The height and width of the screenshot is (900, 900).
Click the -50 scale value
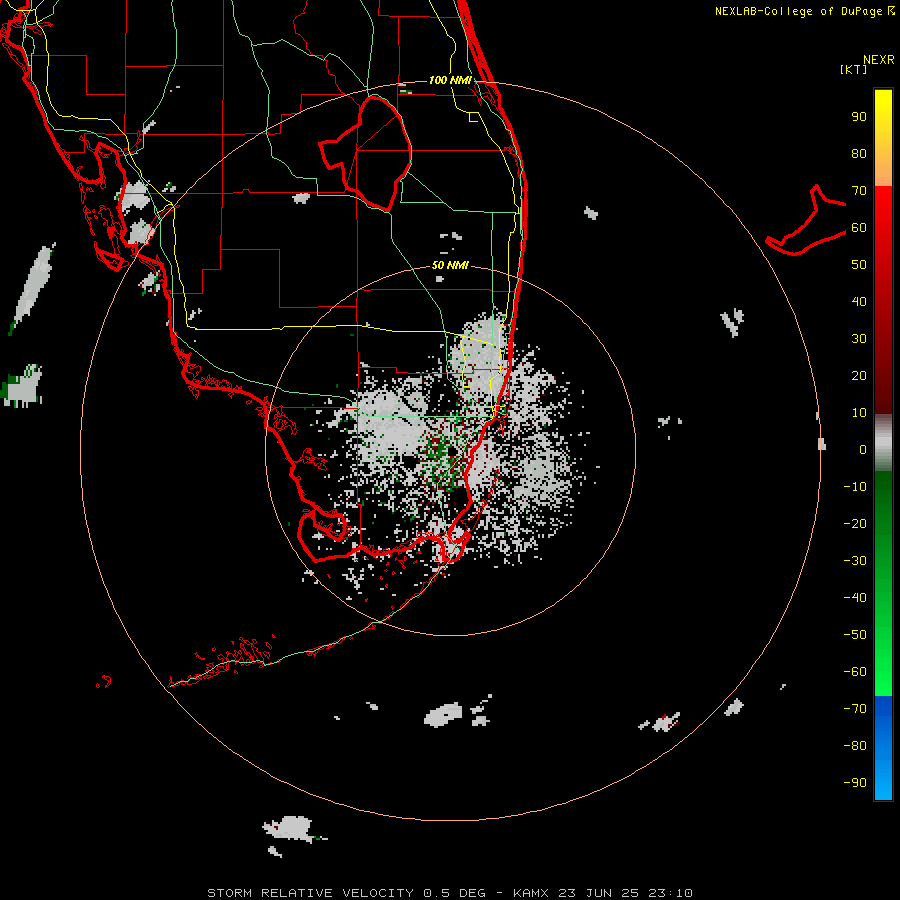(x=855, y=635)
